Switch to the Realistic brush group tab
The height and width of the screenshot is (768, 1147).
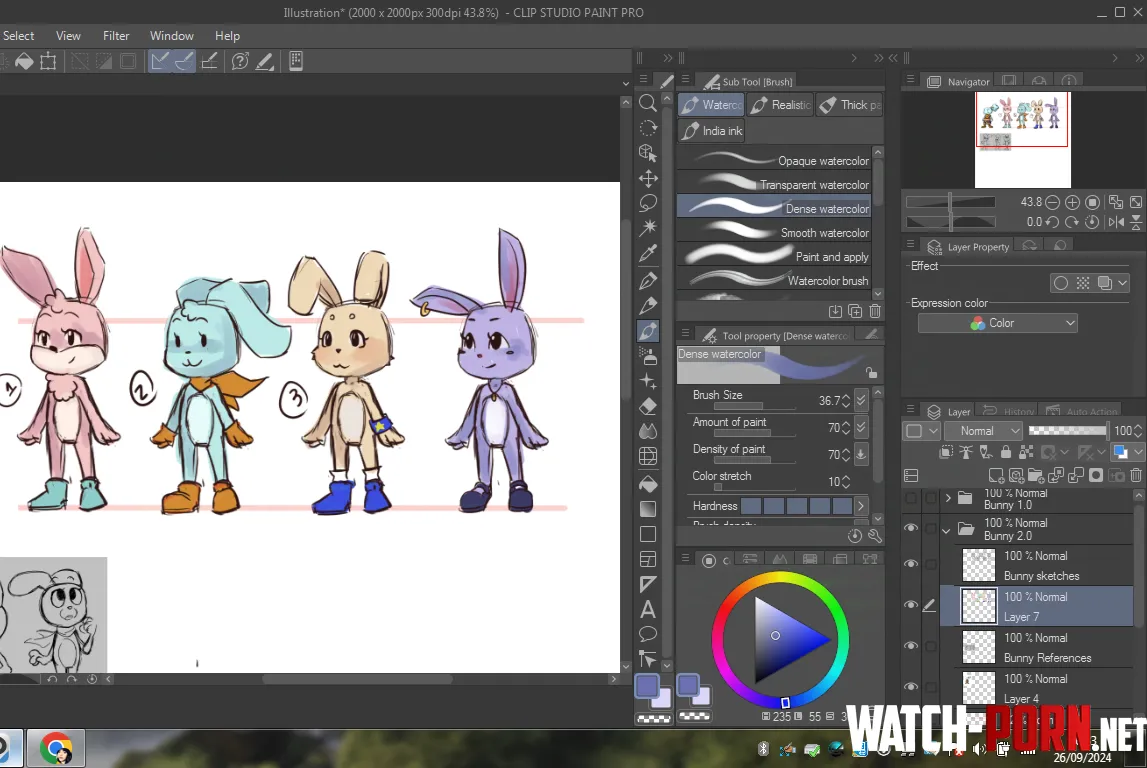click(x=781, y=105)
